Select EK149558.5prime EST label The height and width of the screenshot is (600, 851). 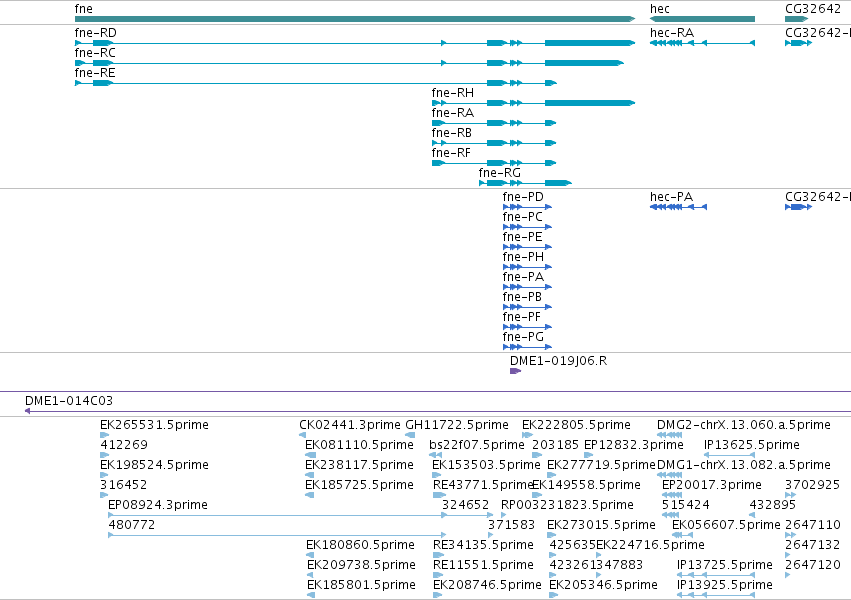(x=587, y=485)
